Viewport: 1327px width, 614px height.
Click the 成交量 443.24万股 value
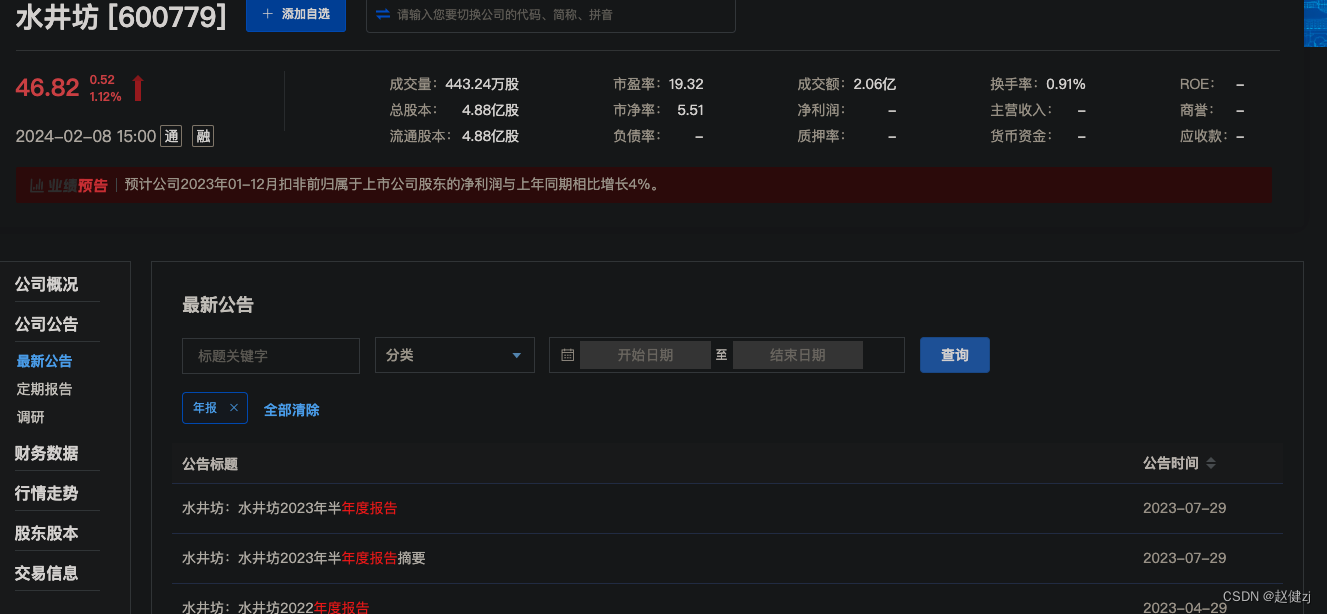pyautogui.click(x=482, y=84)
